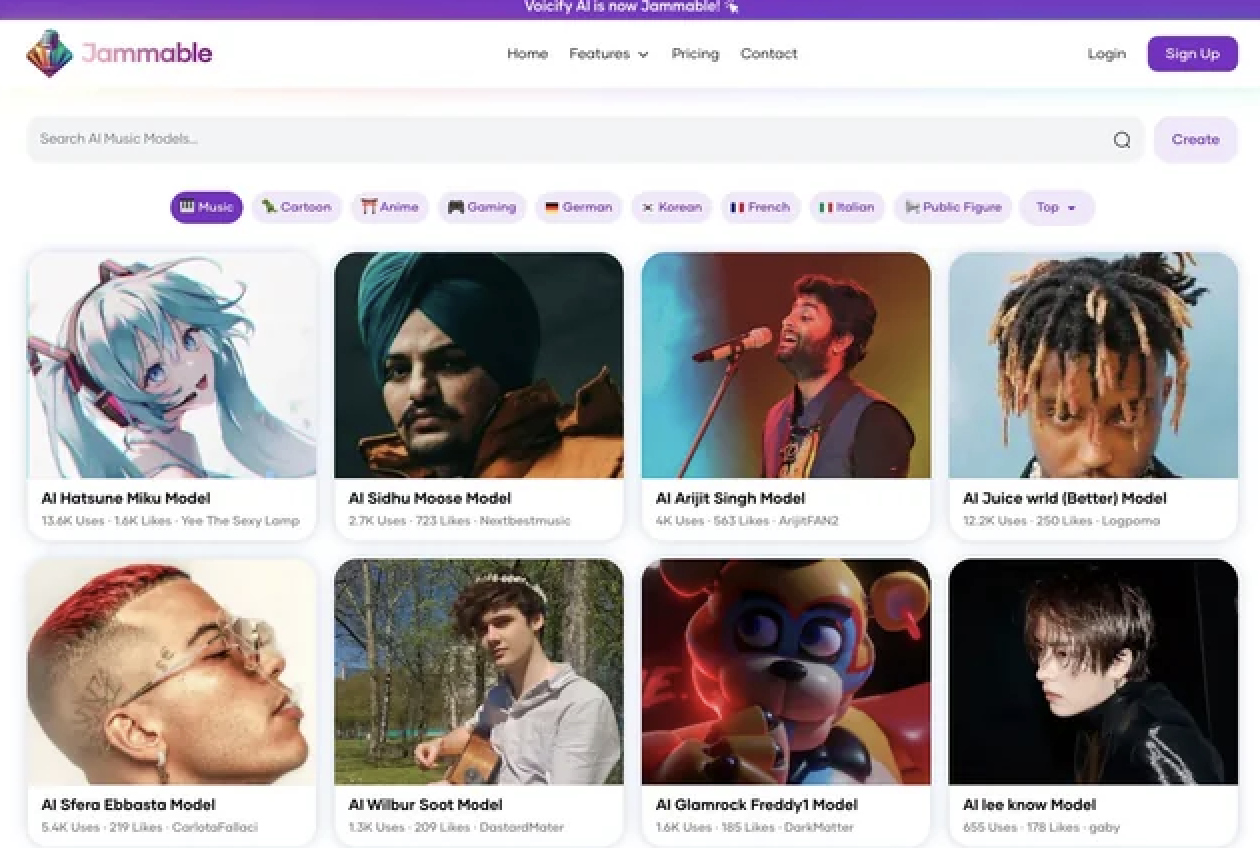Open the AI Hatsune Miku Model thumbnail
The width and height of the screenshot is (1260, 848).
click(172, 365)
